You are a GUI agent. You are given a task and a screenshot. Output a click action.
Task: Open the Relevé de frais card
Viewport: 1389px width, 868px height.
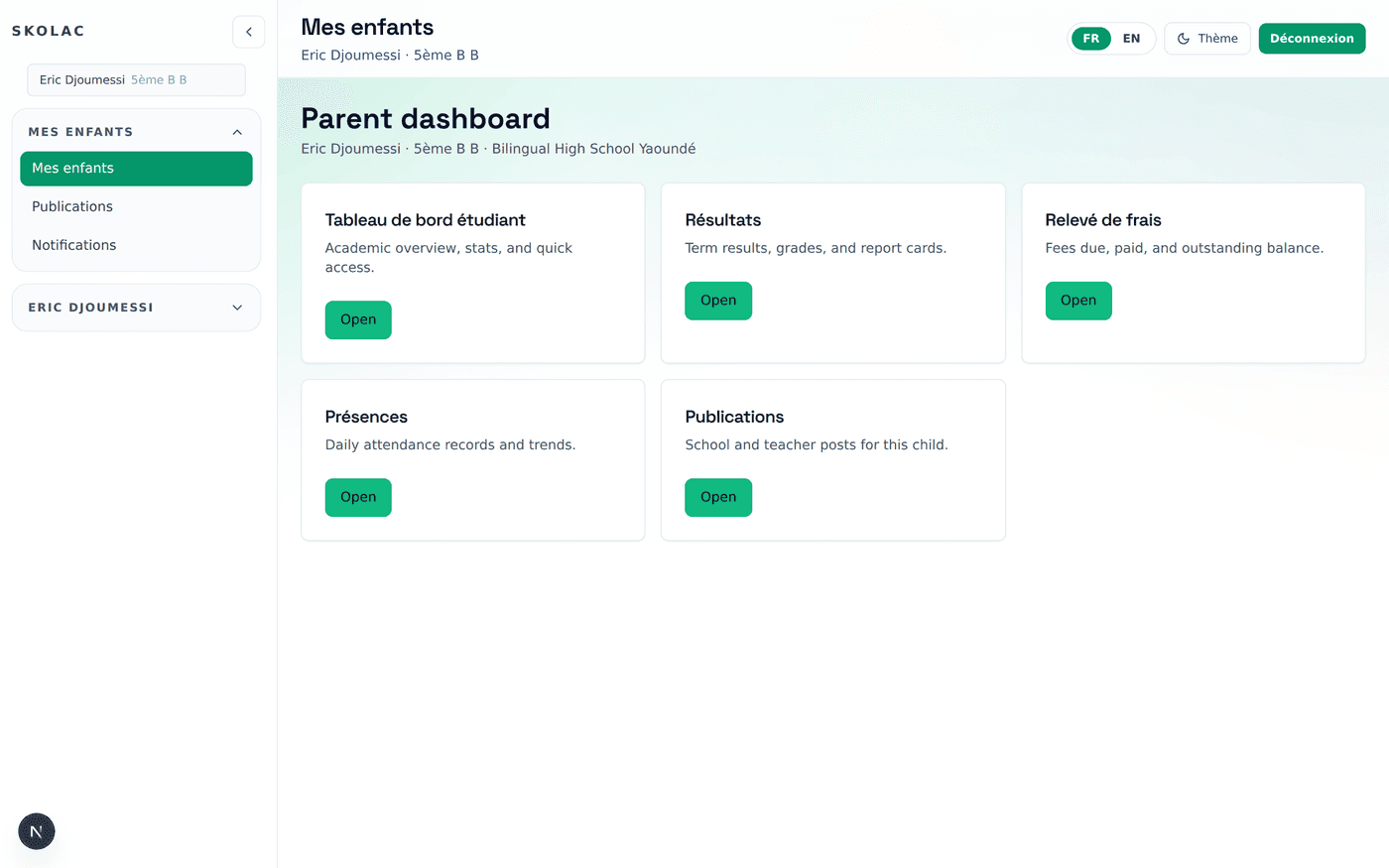(x=1078, y=301)
